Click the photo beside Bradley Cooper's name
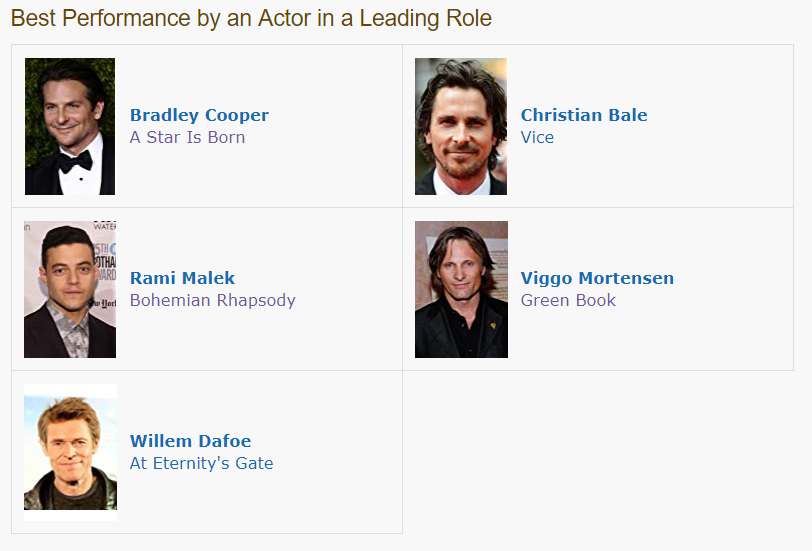The image size is (812, 551). pos(70,126)
